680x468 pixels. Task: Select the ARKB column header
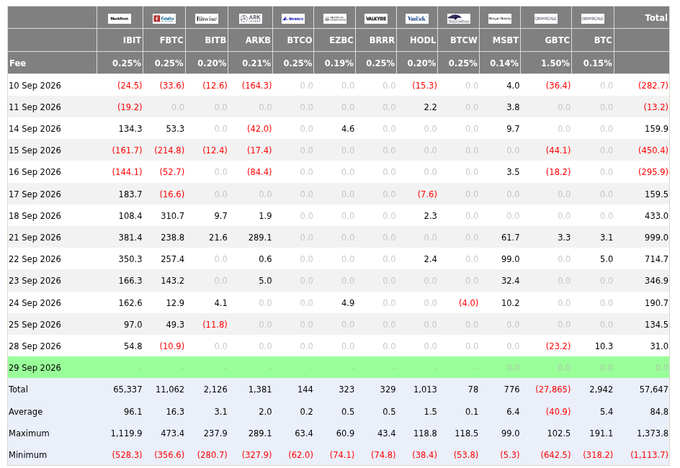(258, 40)
